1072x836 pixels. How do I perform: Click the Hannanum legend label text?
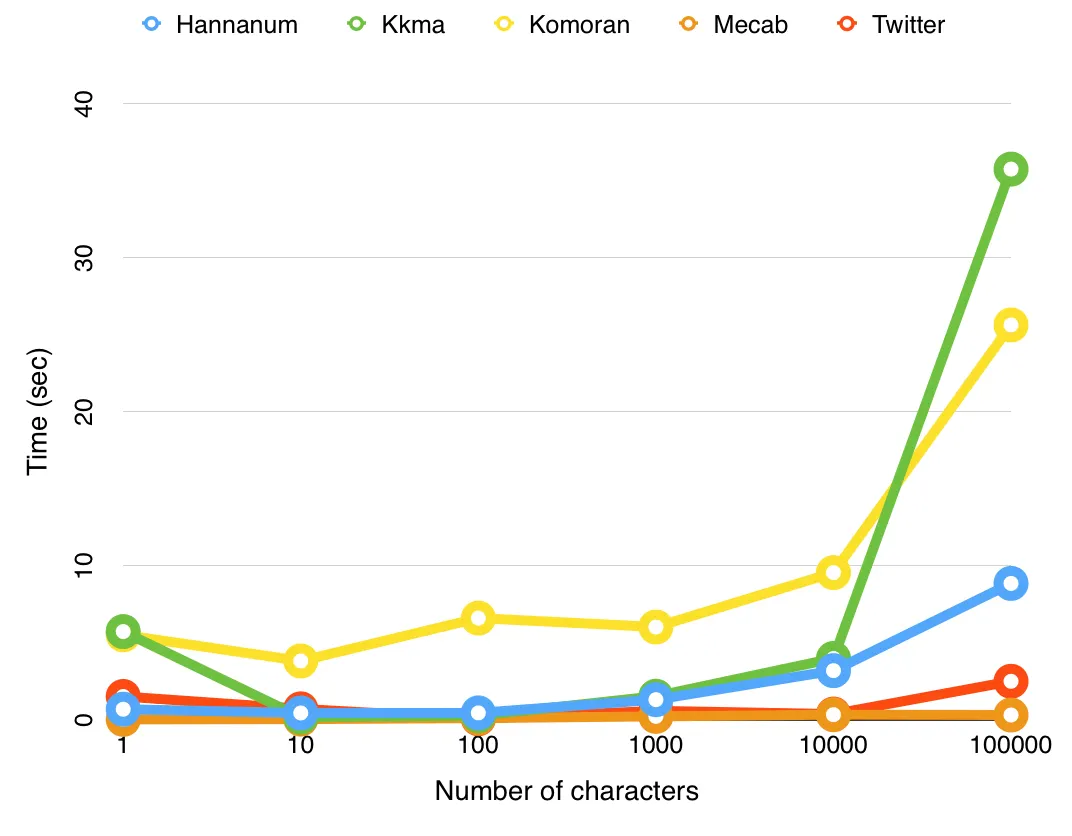[237, 25]
